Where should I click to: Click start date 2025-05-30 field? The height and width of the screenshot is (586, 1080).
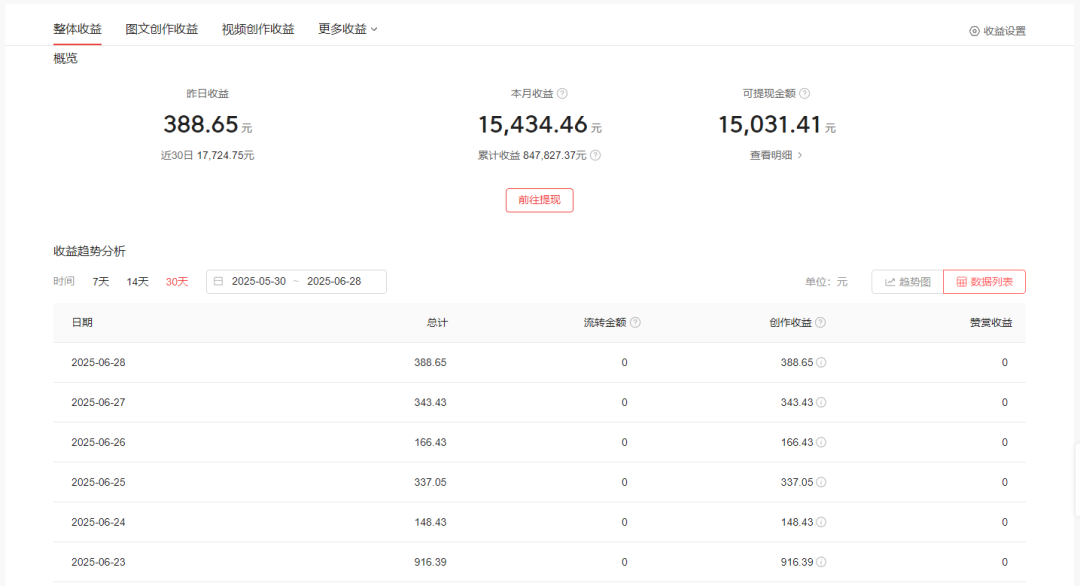coord(258,282)
